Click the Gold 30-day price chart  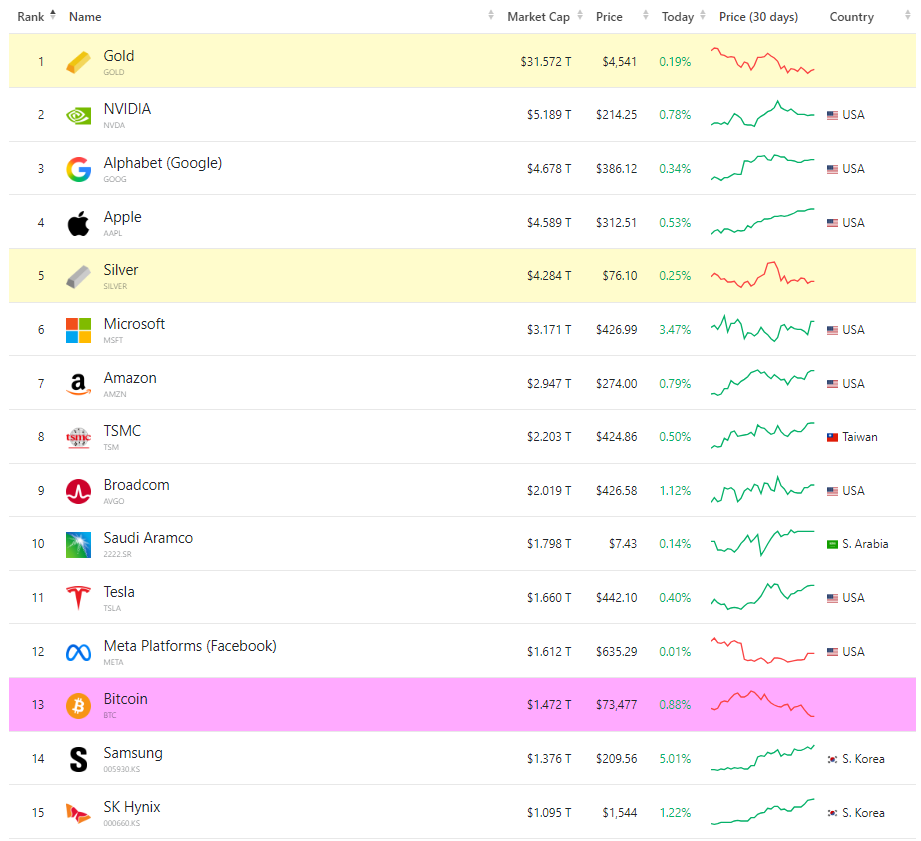(x=762, y=61)
